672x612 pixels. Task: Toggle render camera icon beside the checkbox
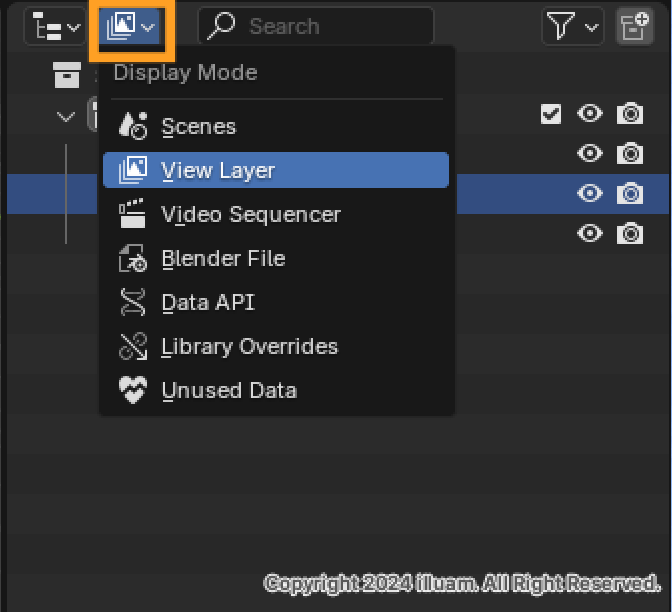pyautogui.click(x=630, y=114)
